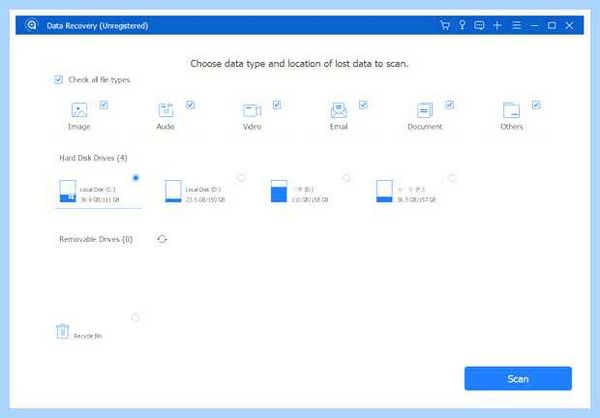This screenshot has width=600, height=418.
Task: Maximize the Data Recovery window
Action: tap(552, 26)
